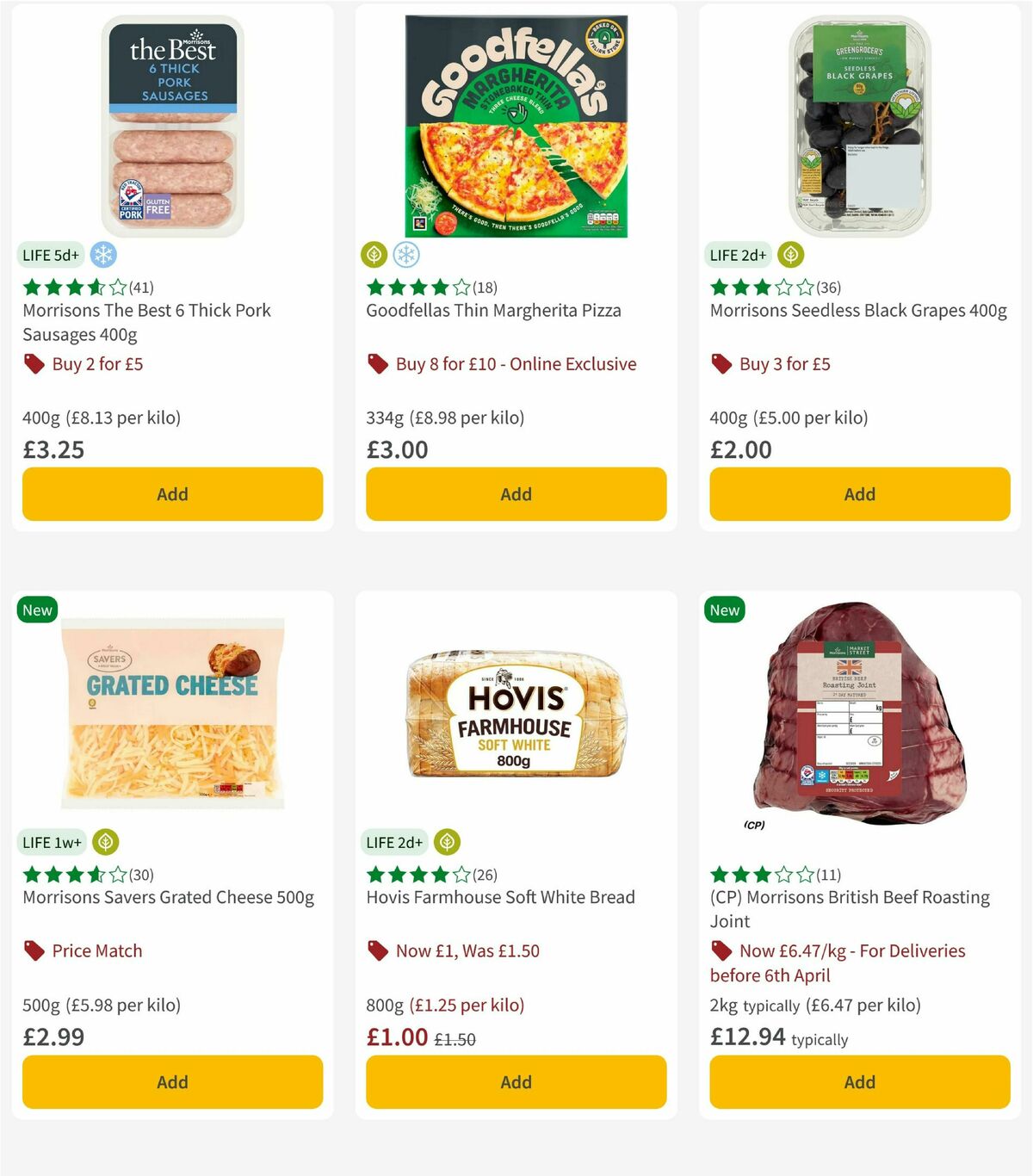This screenshot has height=1176, width=1033.
Task: Click the green leaf icon on Goodfellas pizza
Action: click(374, 255)
